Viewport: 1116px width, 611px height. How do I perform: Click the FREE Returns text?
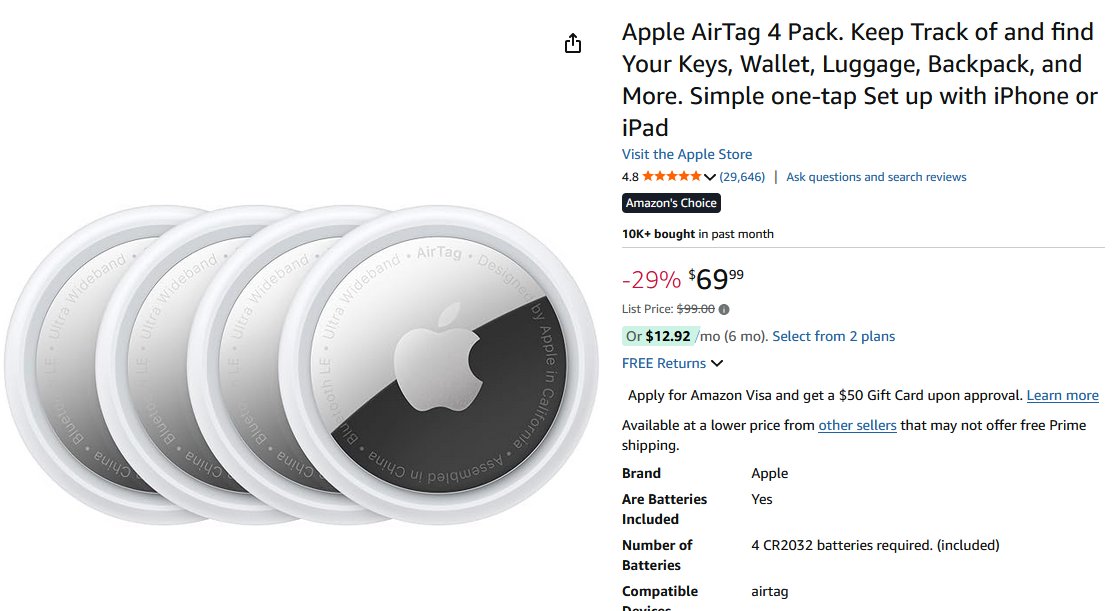(664, 363)
